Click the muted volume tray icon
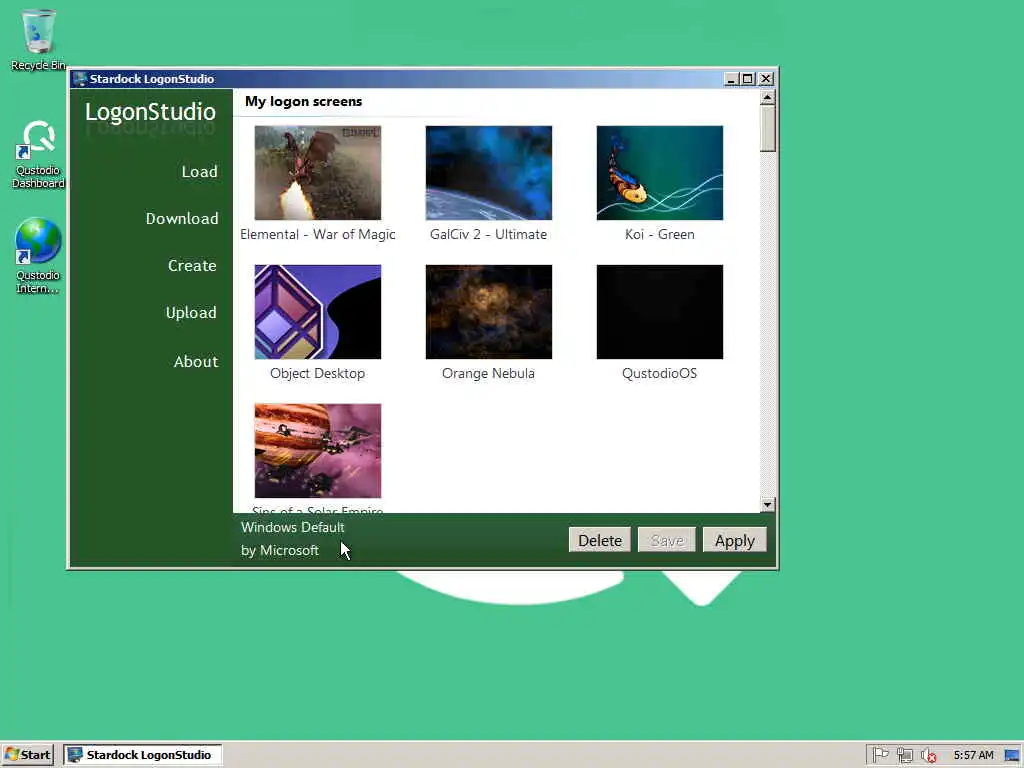 (928, 756)
